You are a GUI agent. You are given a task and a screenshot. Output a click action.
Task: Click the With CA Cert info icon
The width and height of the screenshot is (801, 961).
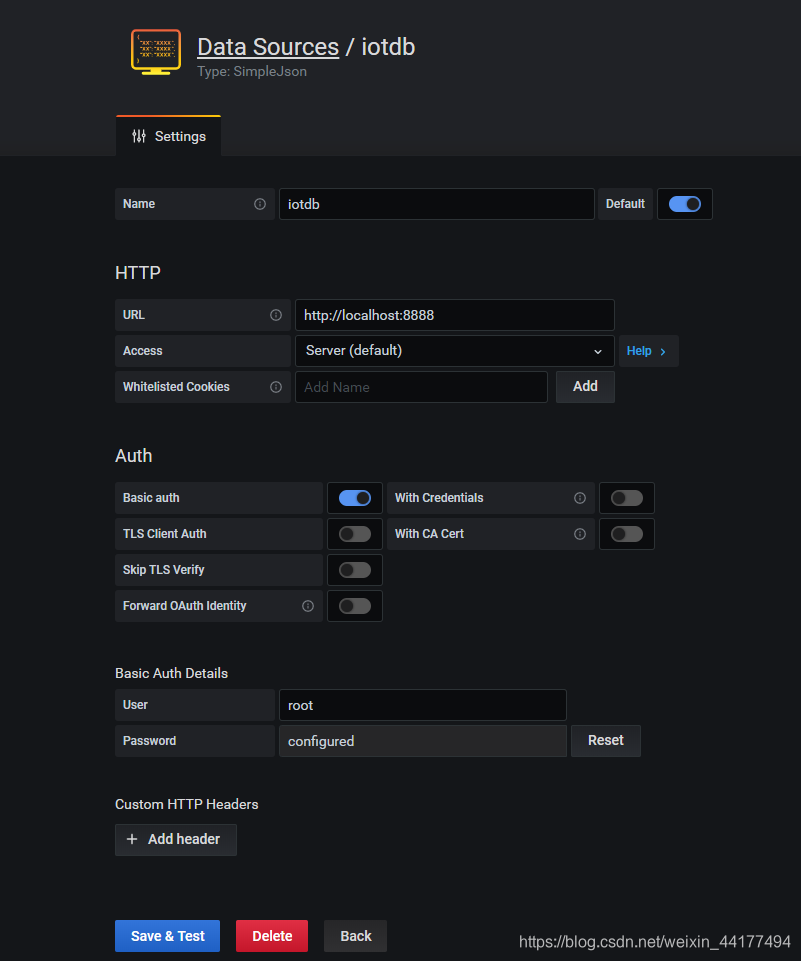pyautogui.click(x=580, y=534)
